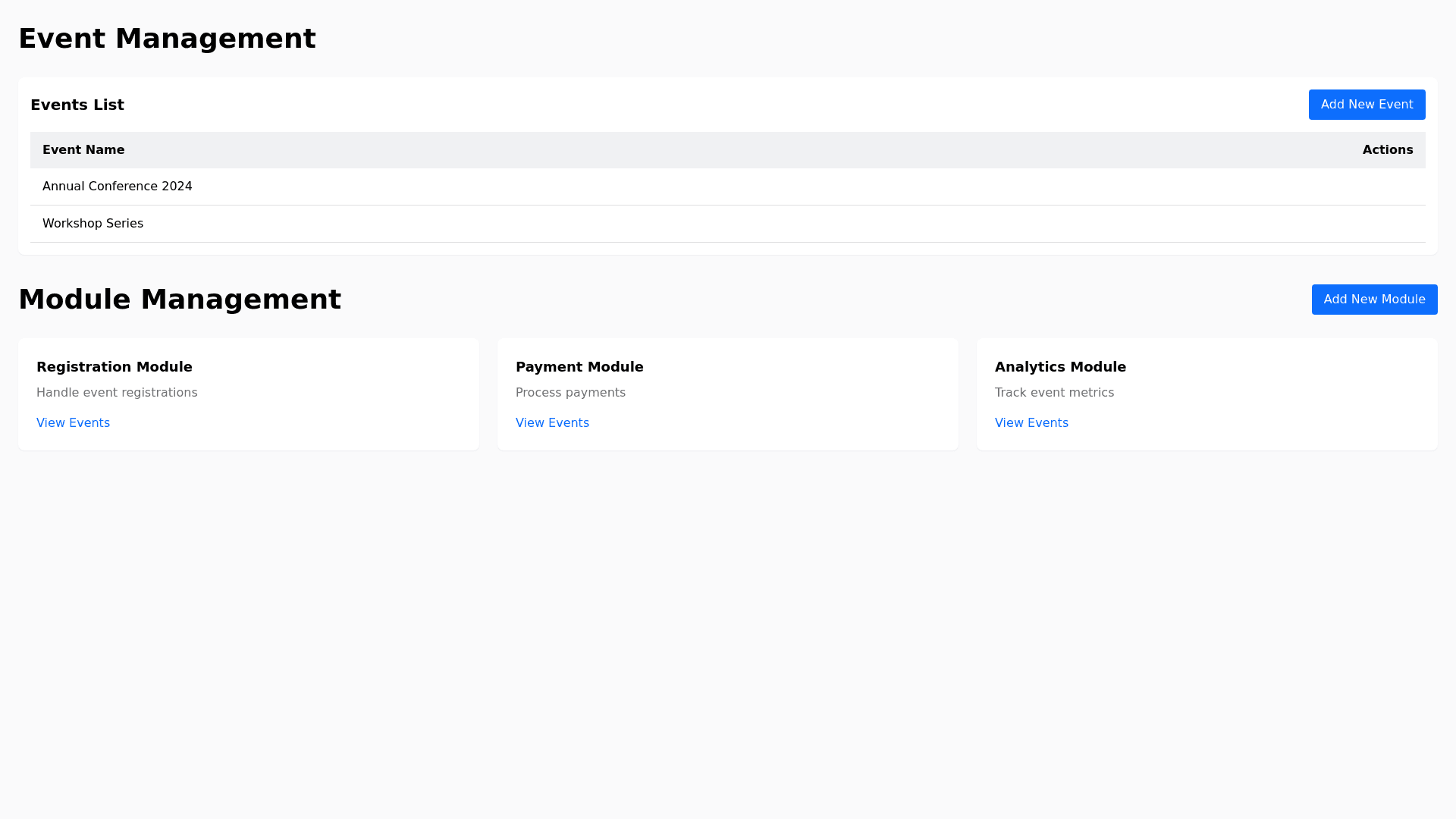Click the Payment Module card title
The image size is (1456, 819).
[579, 367]
